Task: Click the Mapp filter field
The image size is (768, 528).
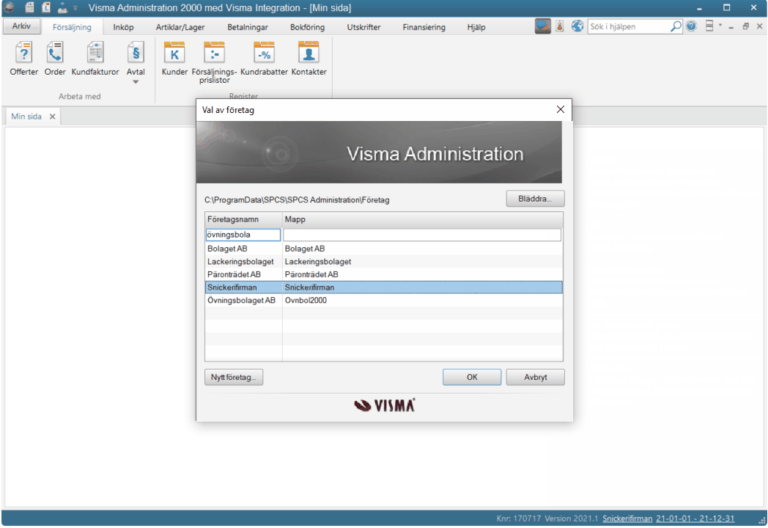Action: click(x=422, y=235)
